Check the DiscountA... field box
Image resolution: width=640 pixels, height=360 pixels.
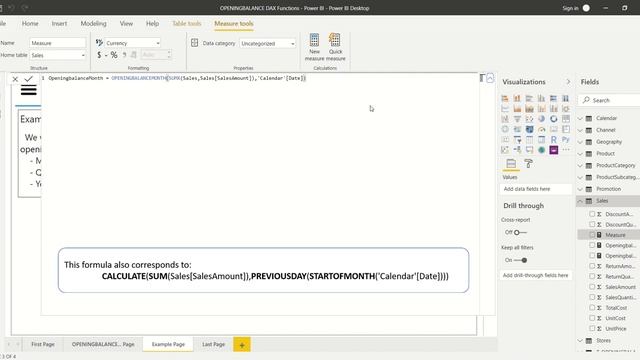592,214
